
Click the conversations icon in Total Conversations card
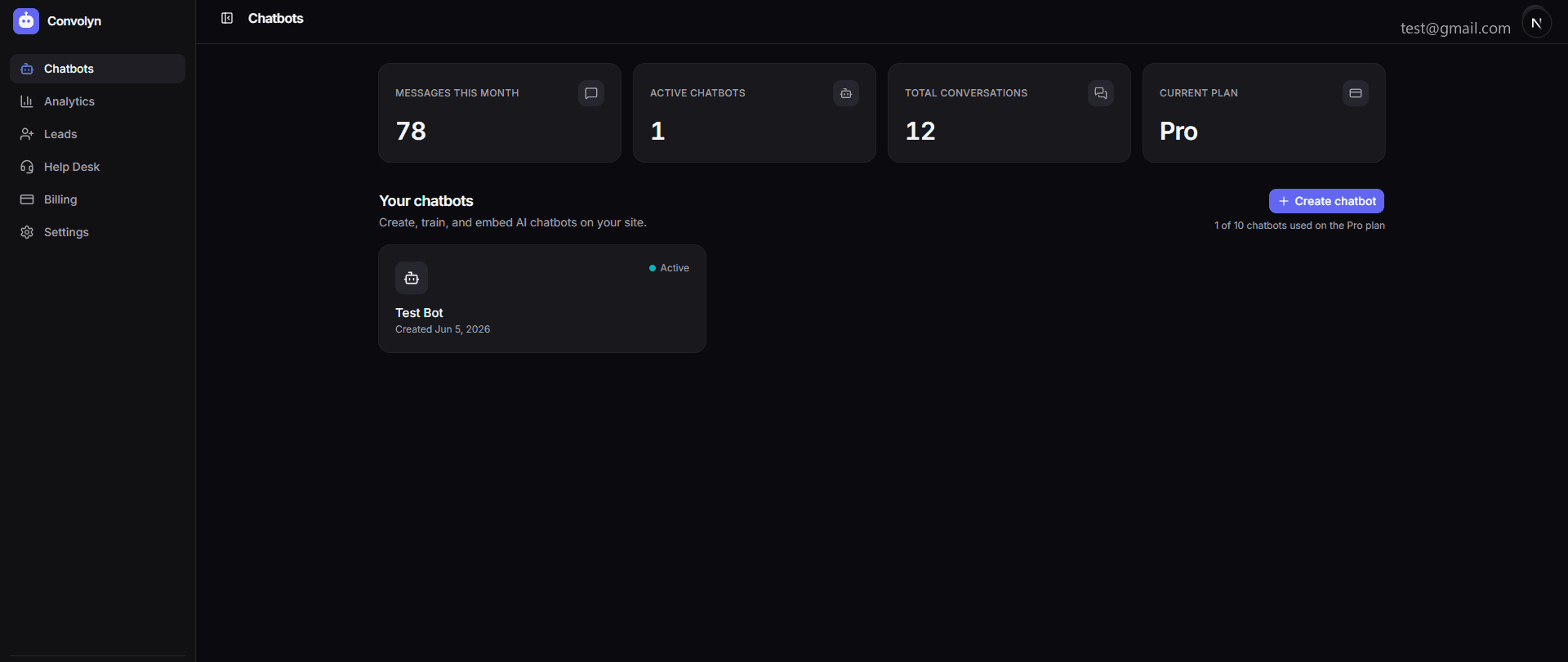tap(1101, 93)
